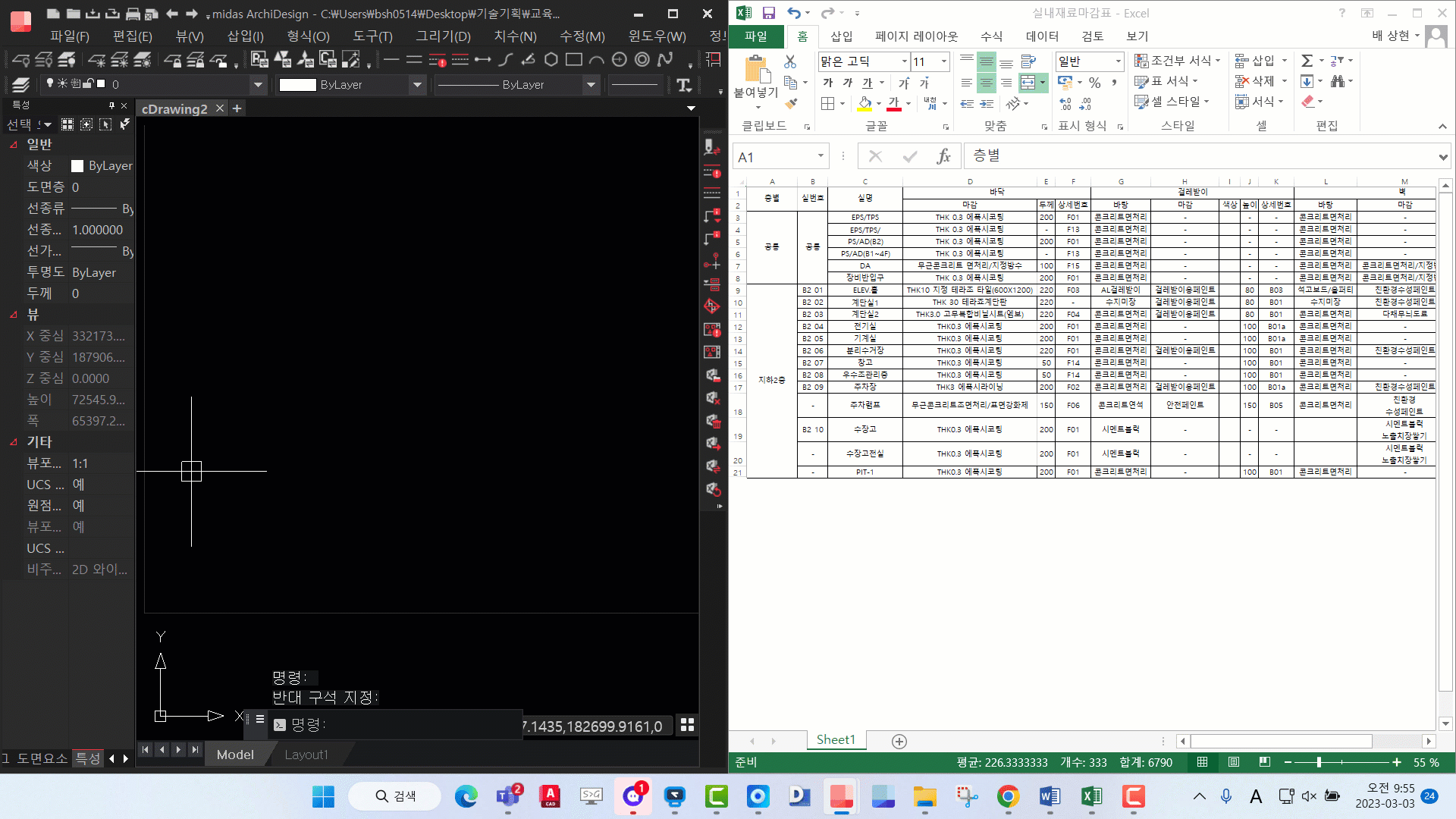Image resolution: width=1456 pixels, height=819 pixels.
Task: Click the Format Painter brush in Excel
Action: (791, 103)
